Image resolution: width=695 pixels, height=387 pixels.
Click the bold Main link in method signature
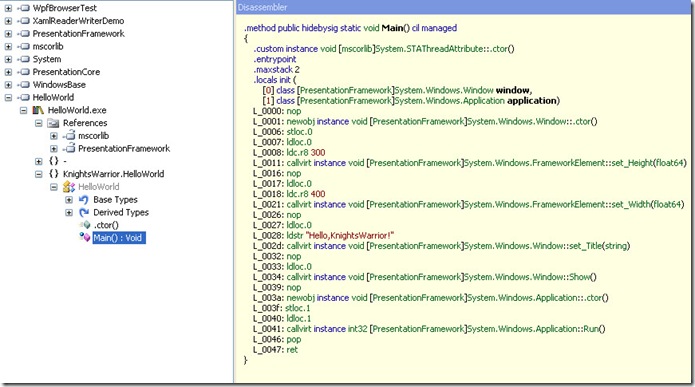tap(392, 28)
